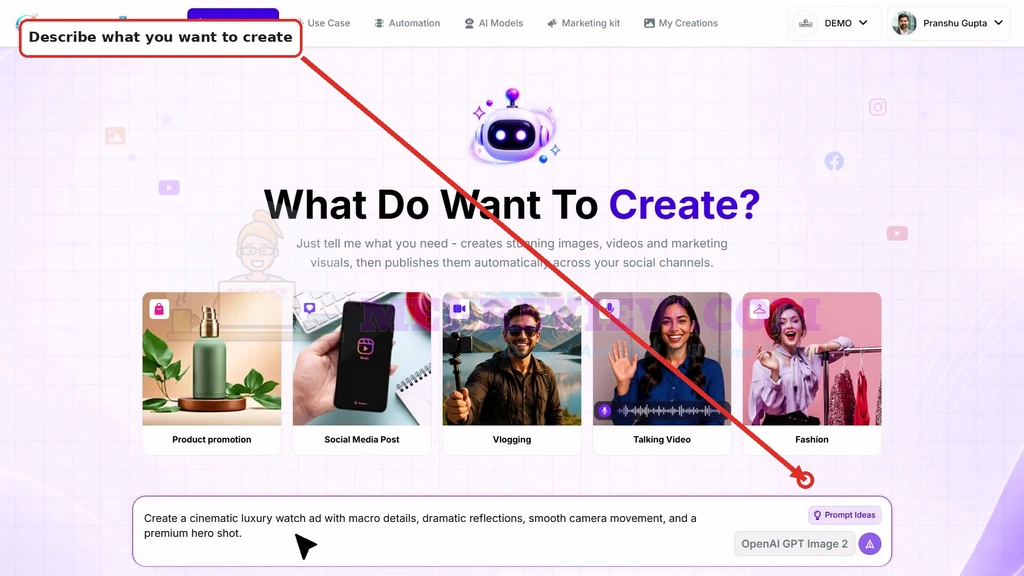Click the video camera icon on Vlogging card
The height and width of the screenshot is (576, 1024).
click(460, 308)
